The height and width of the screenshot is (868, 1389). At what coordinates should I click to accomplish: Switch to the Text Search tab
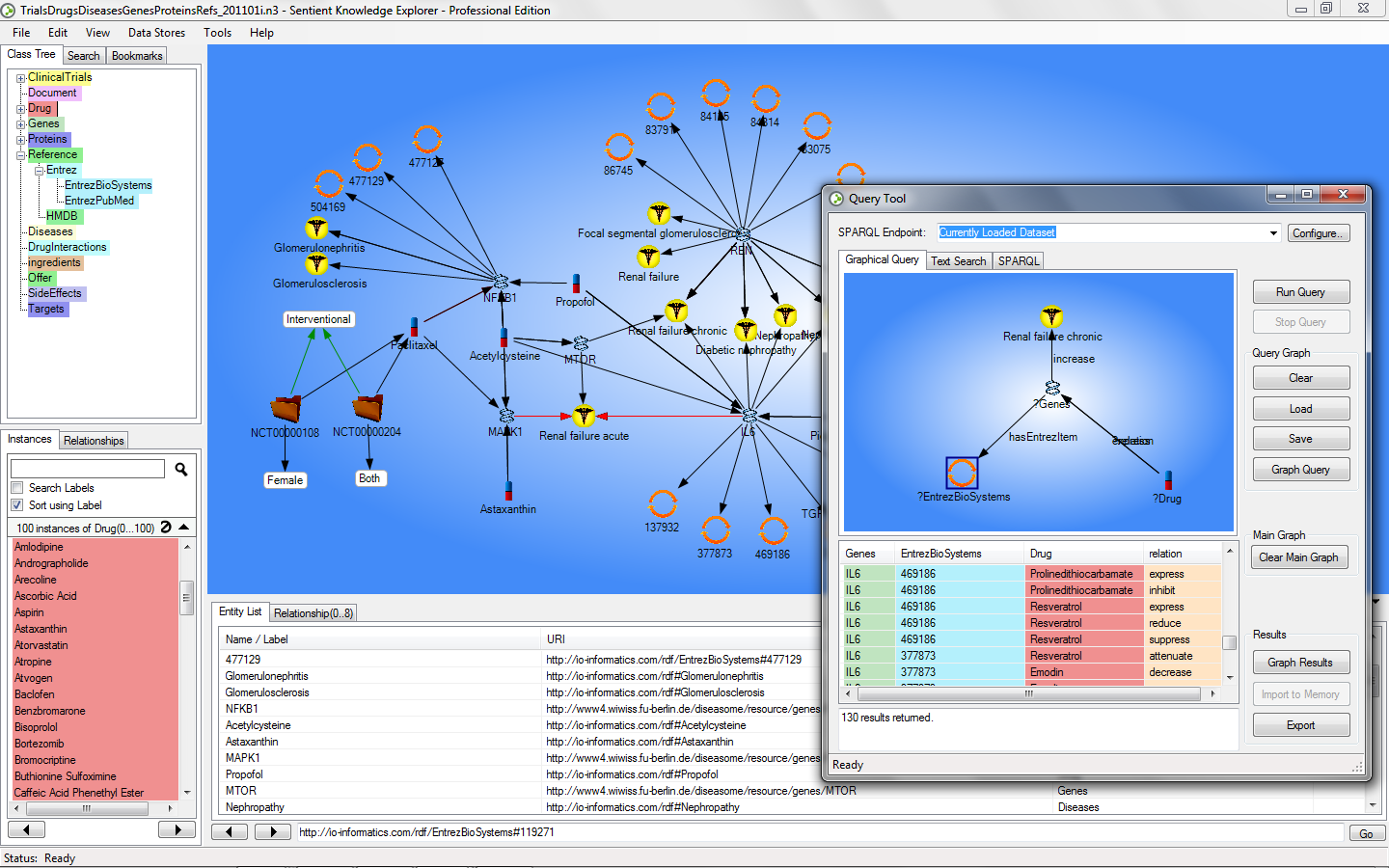(x=958, y=261)
